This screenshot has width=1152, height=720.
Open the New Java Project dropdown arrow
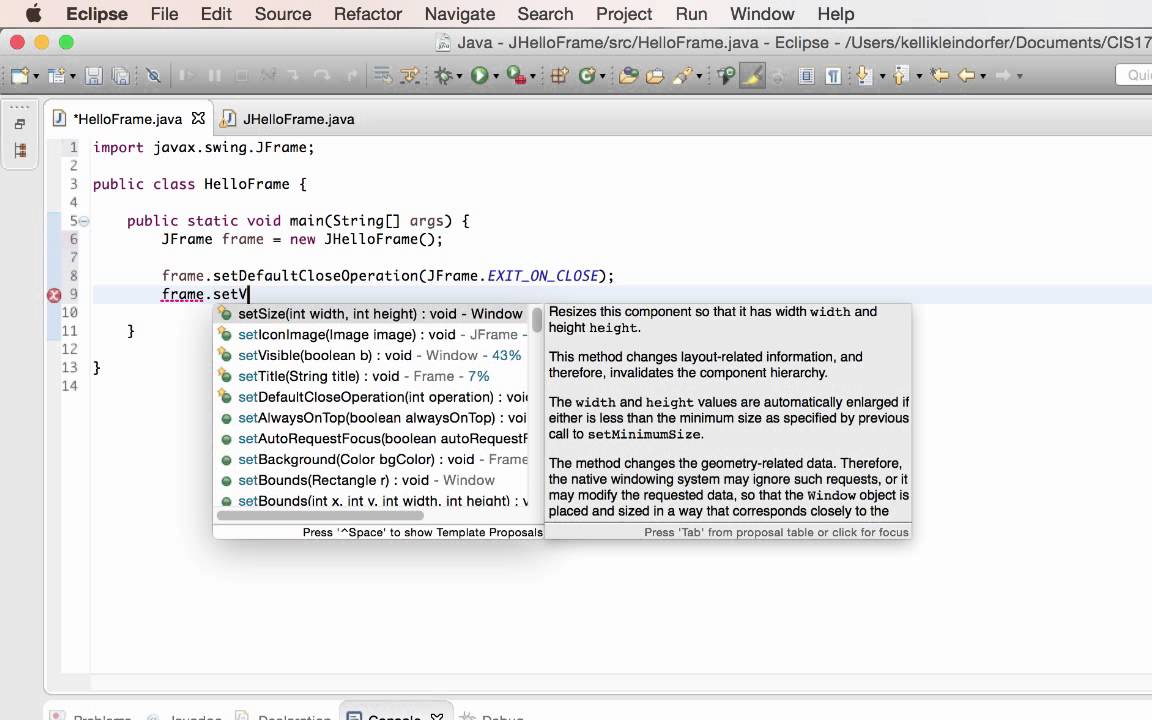(x=73, y=76)
